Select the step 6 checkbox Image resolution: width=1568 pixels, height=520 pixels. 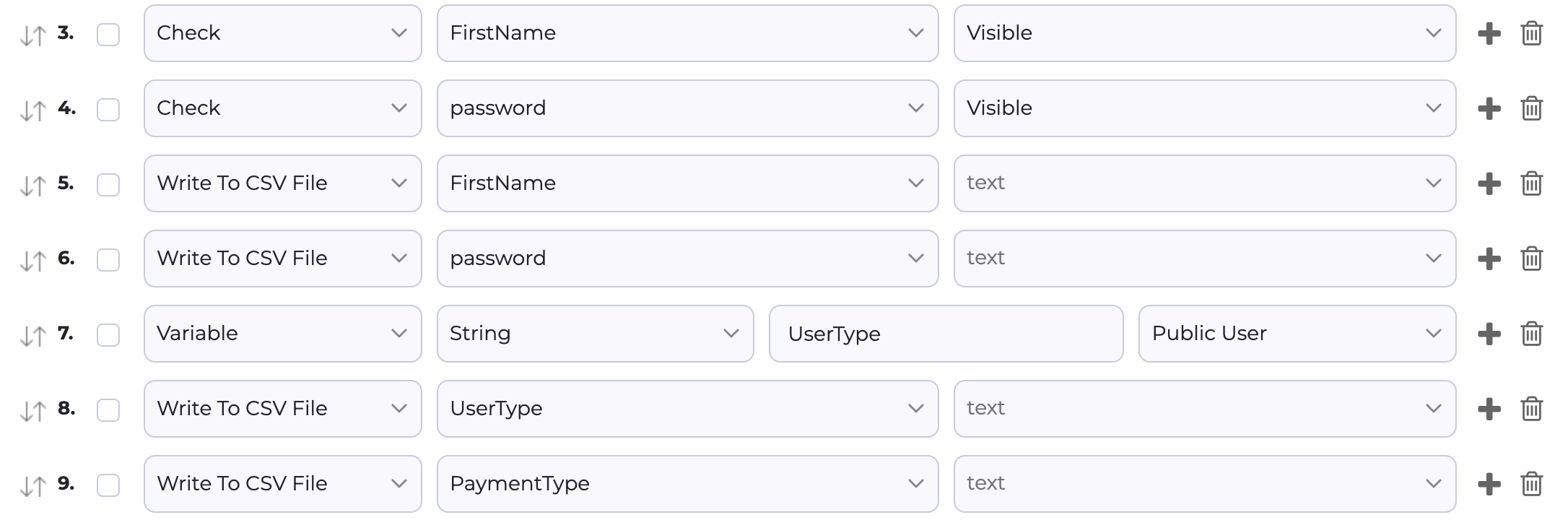click(x=108, y=260)
